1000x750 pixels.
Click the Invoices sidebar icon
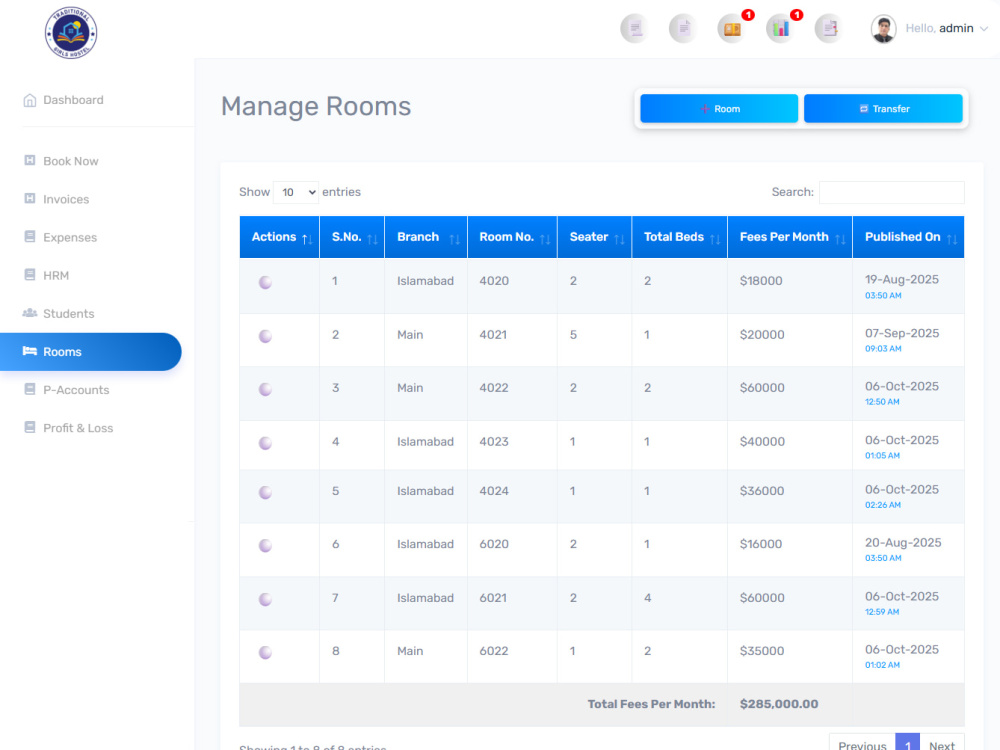30,198
